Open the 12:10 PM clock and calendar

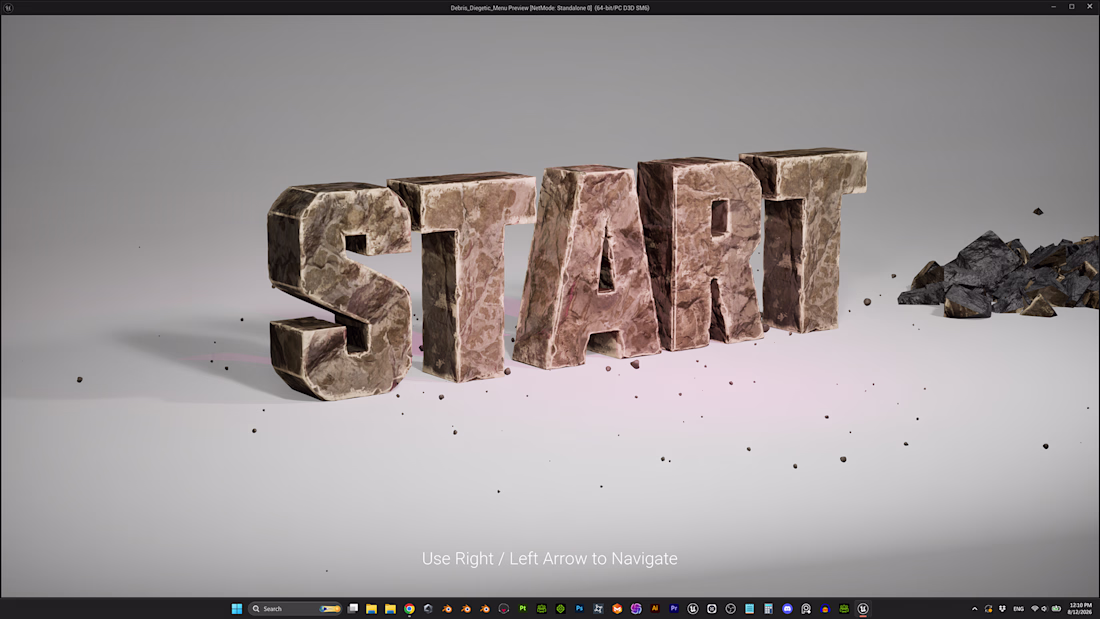pos(1080,608)
